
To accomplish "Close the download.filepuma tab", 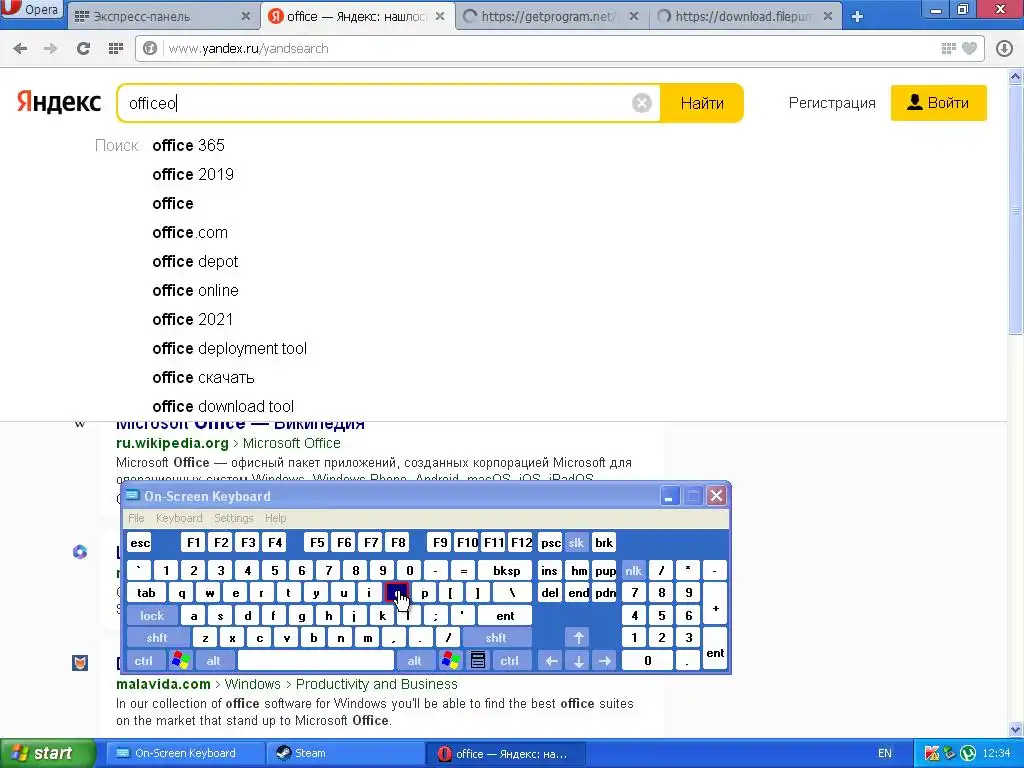I will [827, 16].
